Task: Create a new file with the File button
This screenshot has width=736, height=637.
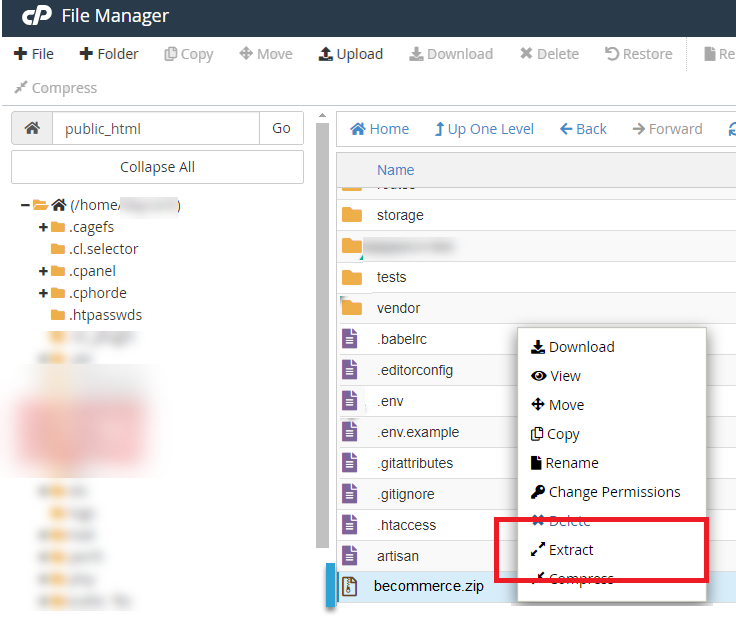Action: point(34,54)
